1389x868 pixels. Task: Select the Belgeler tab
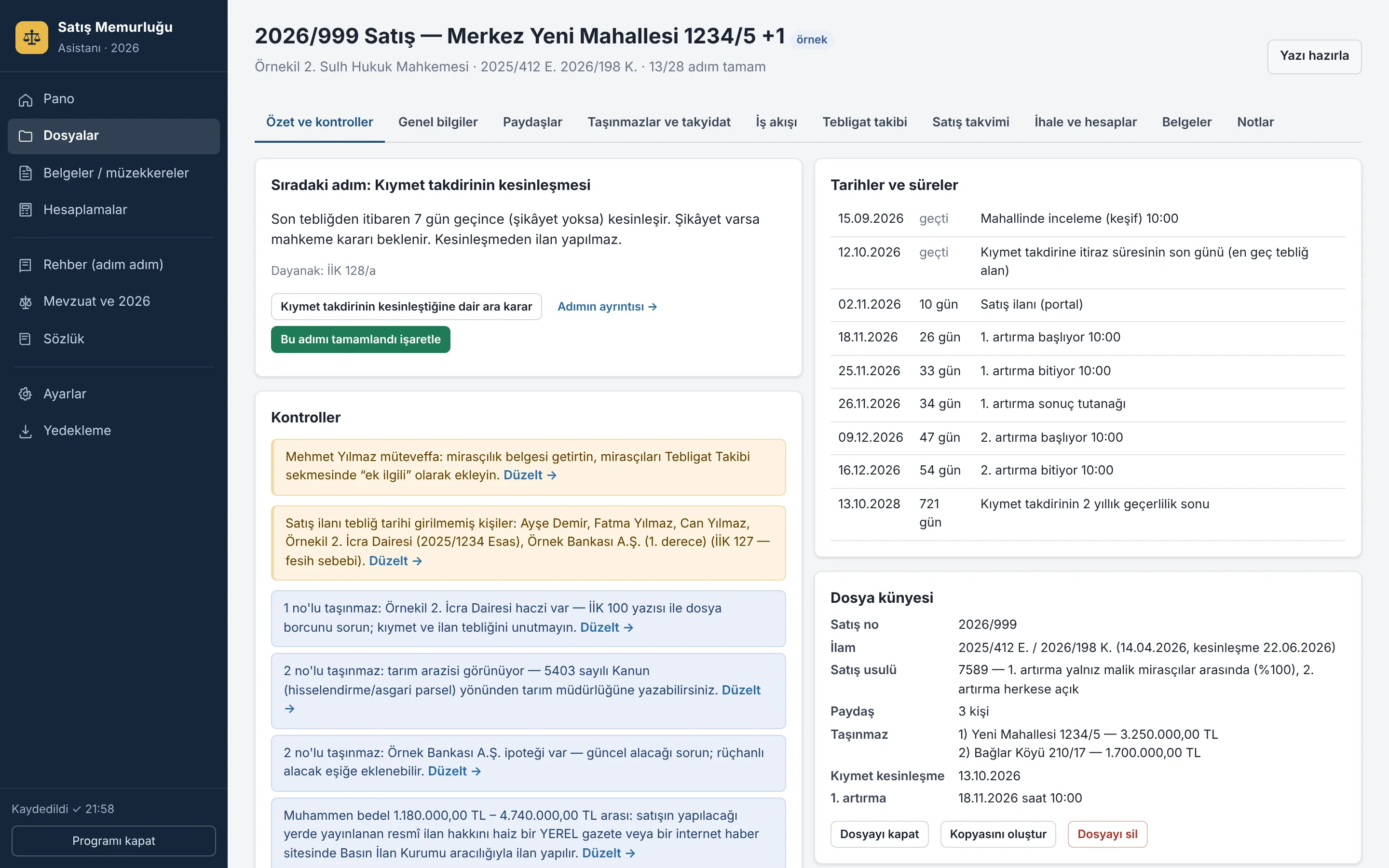1186,122
